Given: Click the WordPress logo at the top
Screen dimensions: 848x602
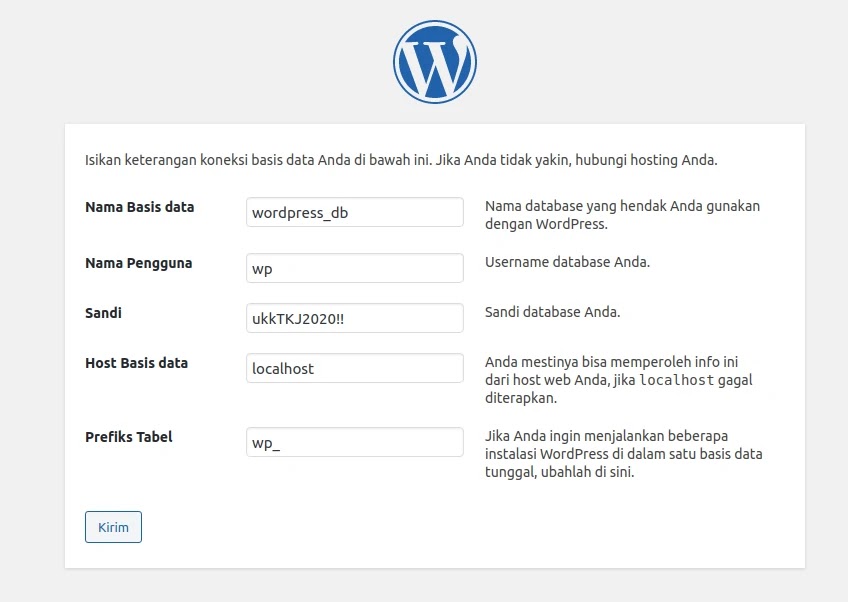Looking at the screenshot, I should 434,61.
